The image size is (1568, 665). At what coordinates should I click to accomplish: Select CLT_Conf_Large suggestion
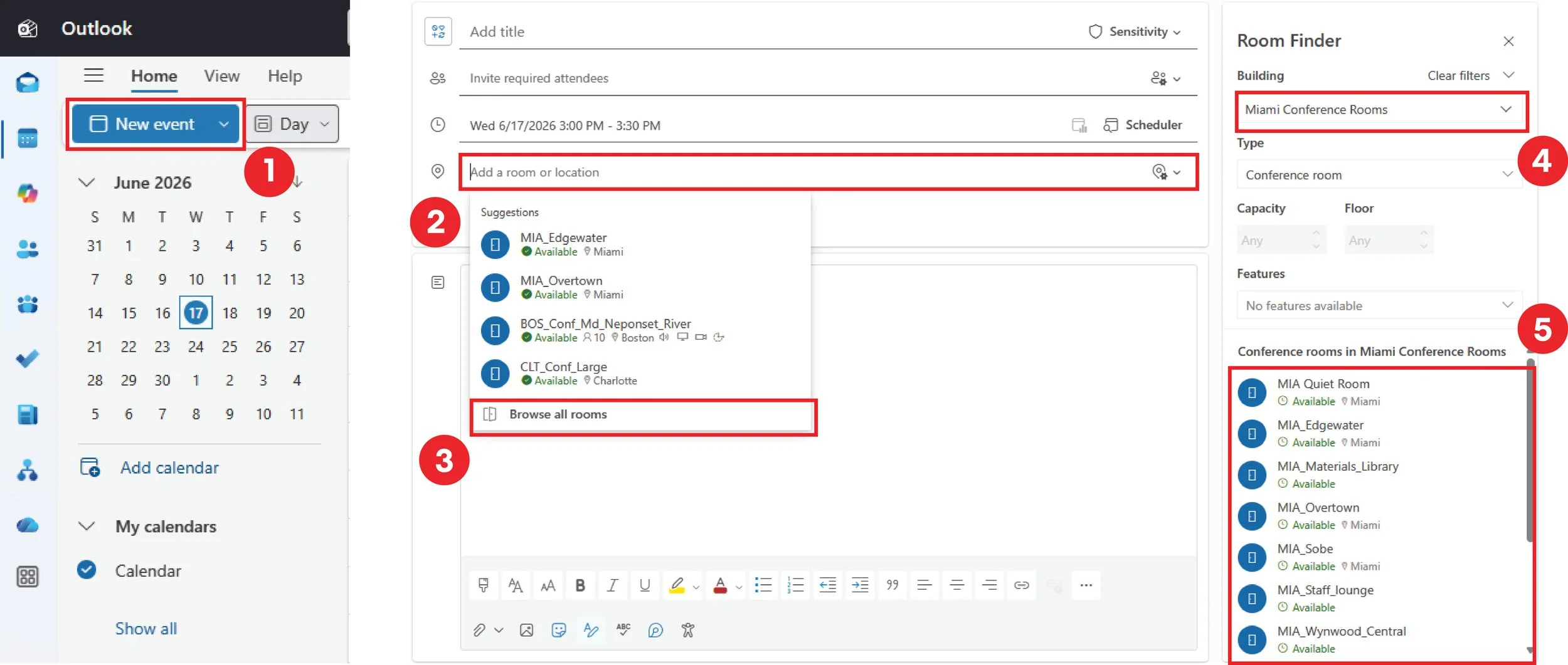pos(640,373)
